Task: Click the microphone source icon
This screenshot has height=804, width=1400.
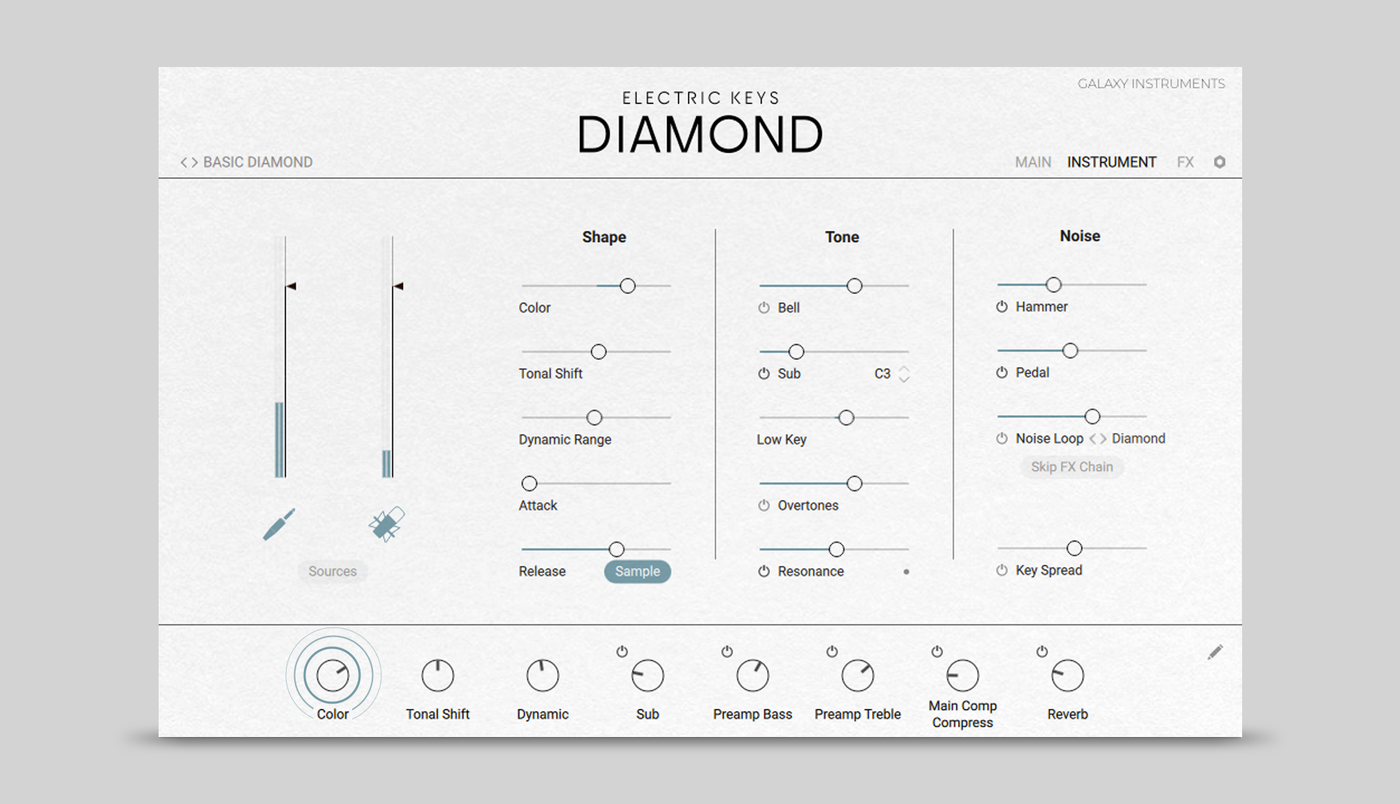Action: (x=387, y=524)
